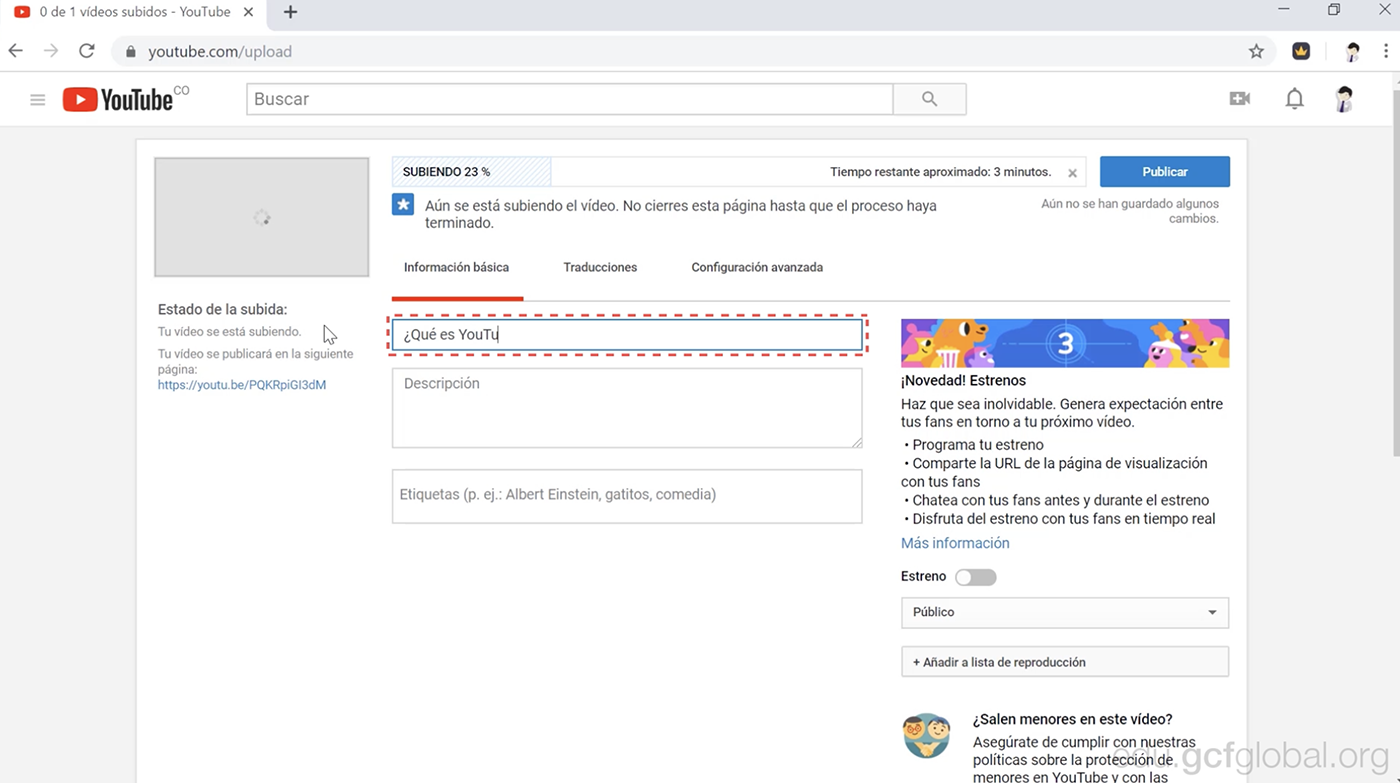Go back with browser back arrow
This screenshot has width=1400, height=783.
[16, 51]
